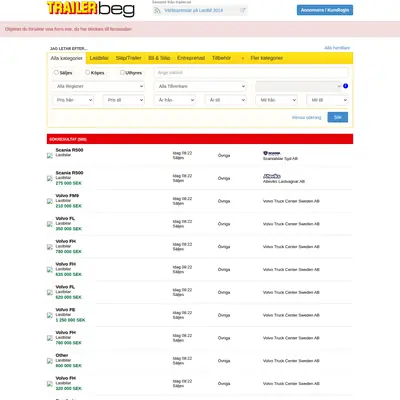Tick the Köpes checkbox

pyautogui.click(x=87, y=72)
